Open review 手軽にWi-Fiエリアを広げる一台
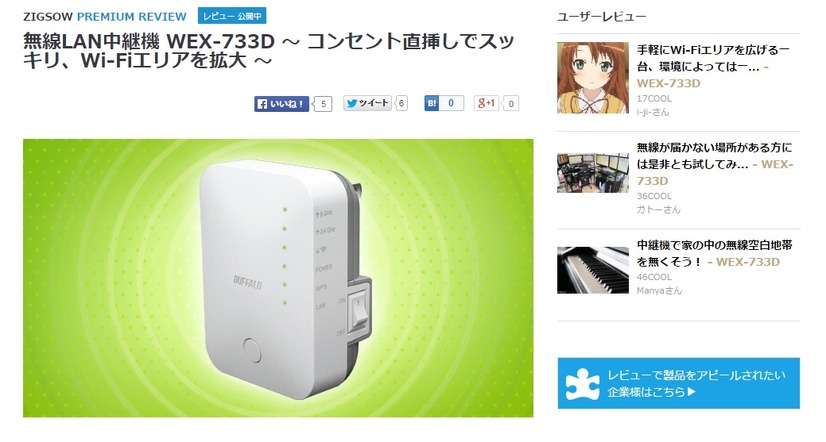 713,66
